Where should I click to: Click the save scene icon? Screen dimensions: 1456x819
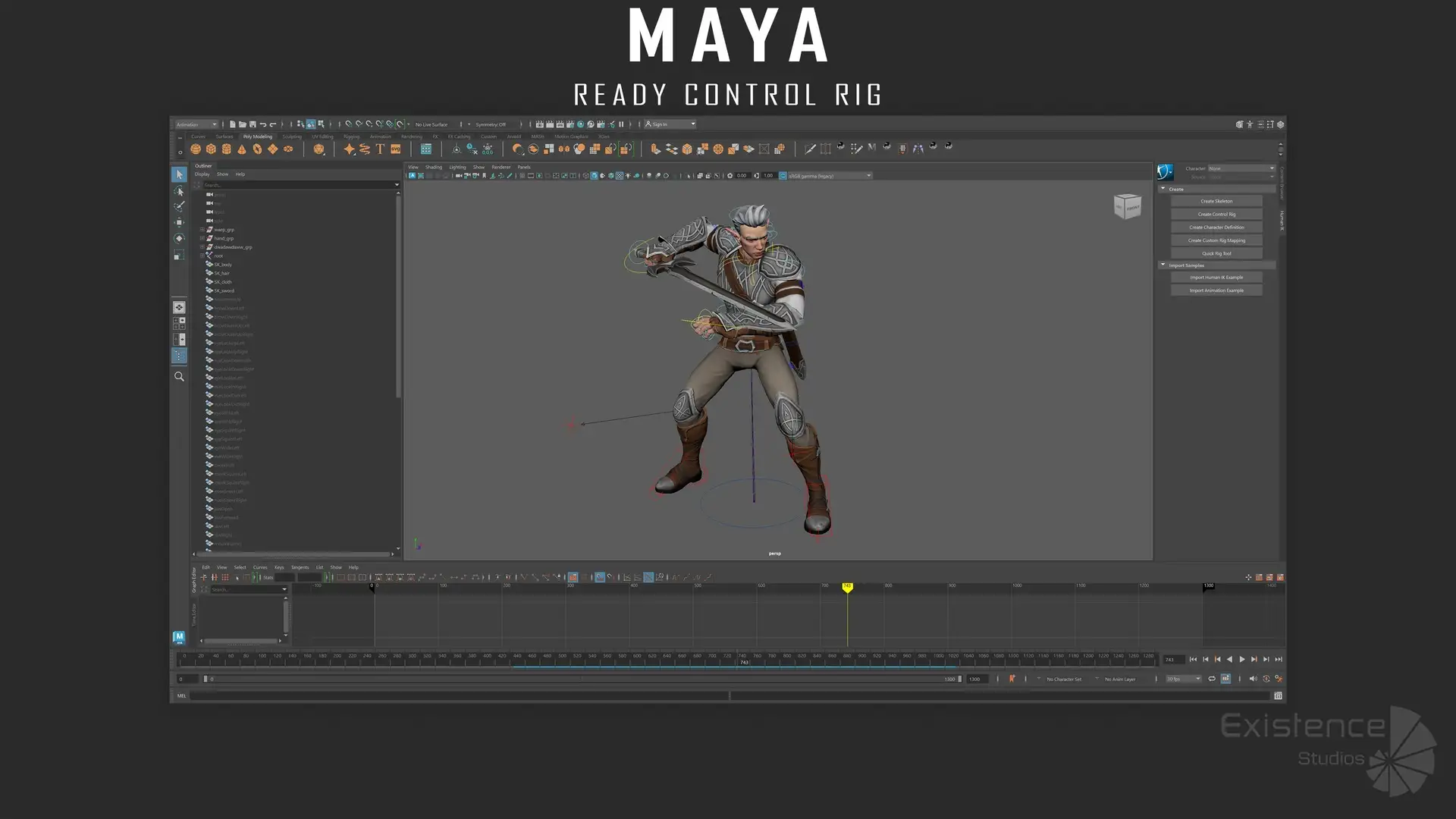coord(253,124)
